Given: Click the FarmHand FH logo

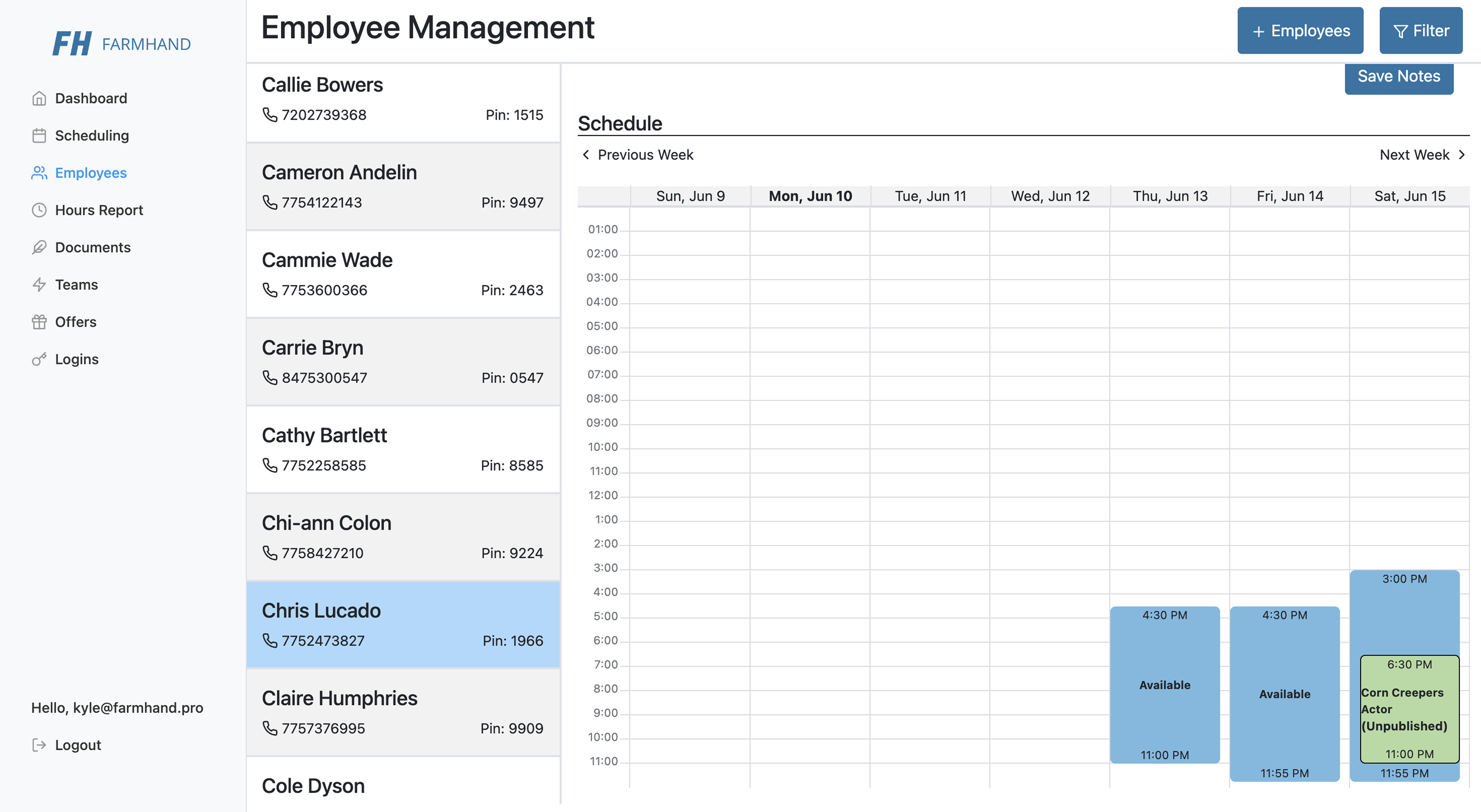Looking at the screenshot, I should click(x=72, y=44).
